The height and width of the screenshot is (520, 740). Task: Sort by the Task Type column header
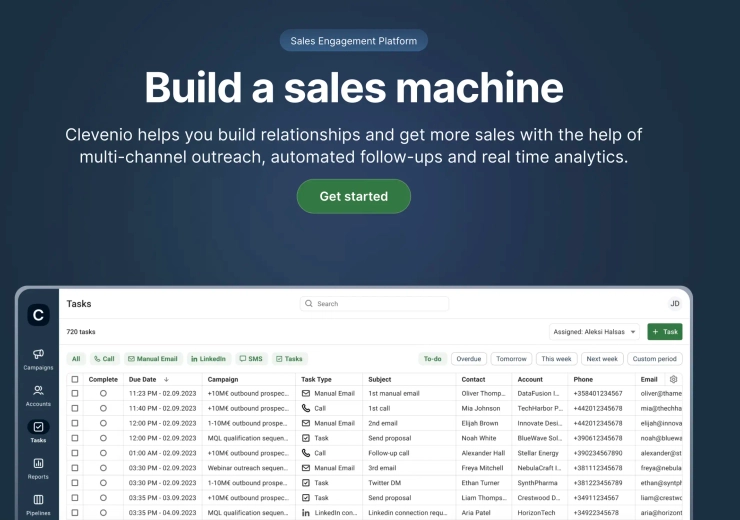pyautogui.click(x=316, y=379)
